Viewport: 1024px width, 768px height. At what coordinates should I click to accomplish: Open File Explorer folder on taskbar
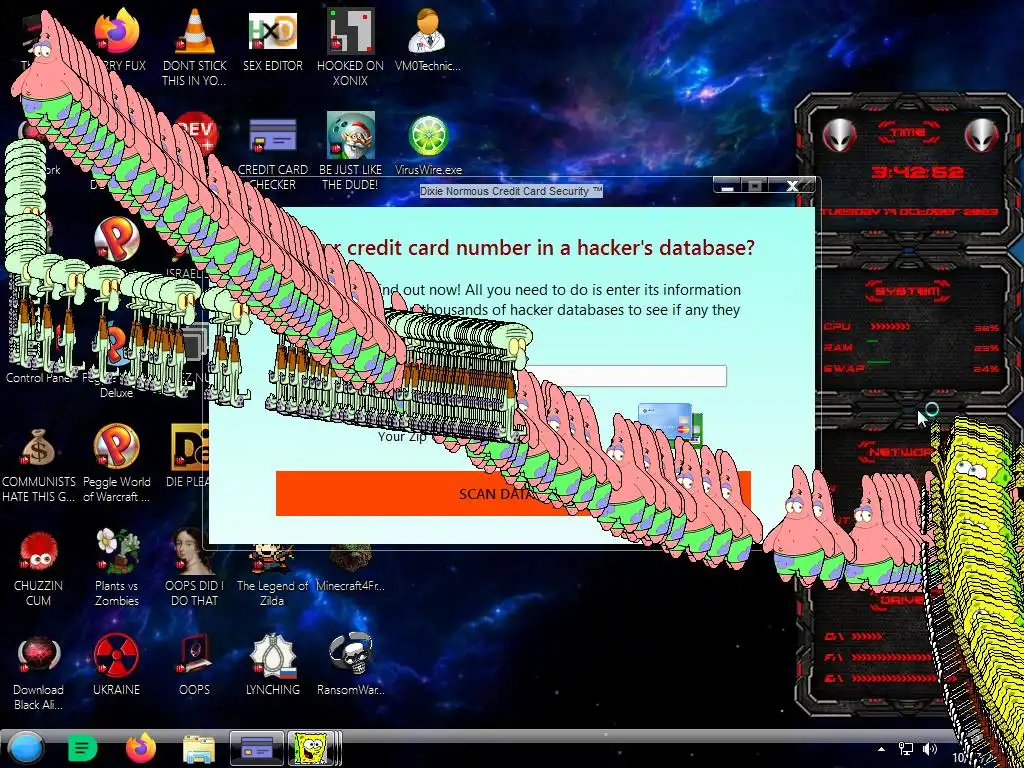click(199, 749)
